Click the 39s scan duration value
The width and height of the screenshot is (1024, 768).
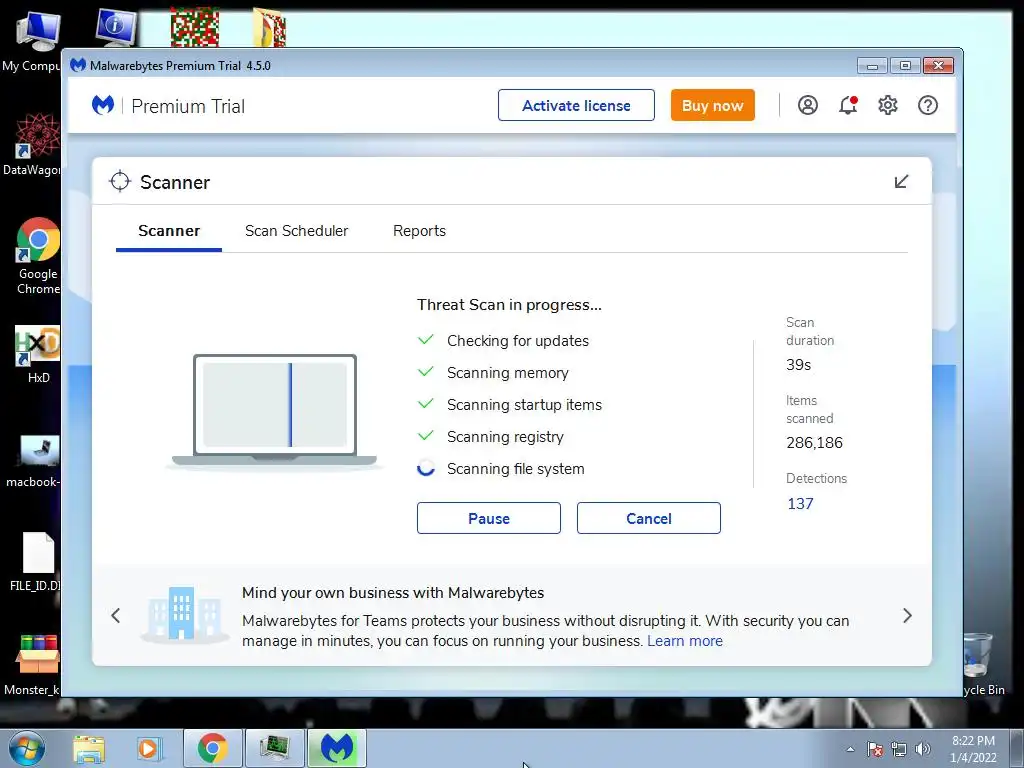(799, 365)
